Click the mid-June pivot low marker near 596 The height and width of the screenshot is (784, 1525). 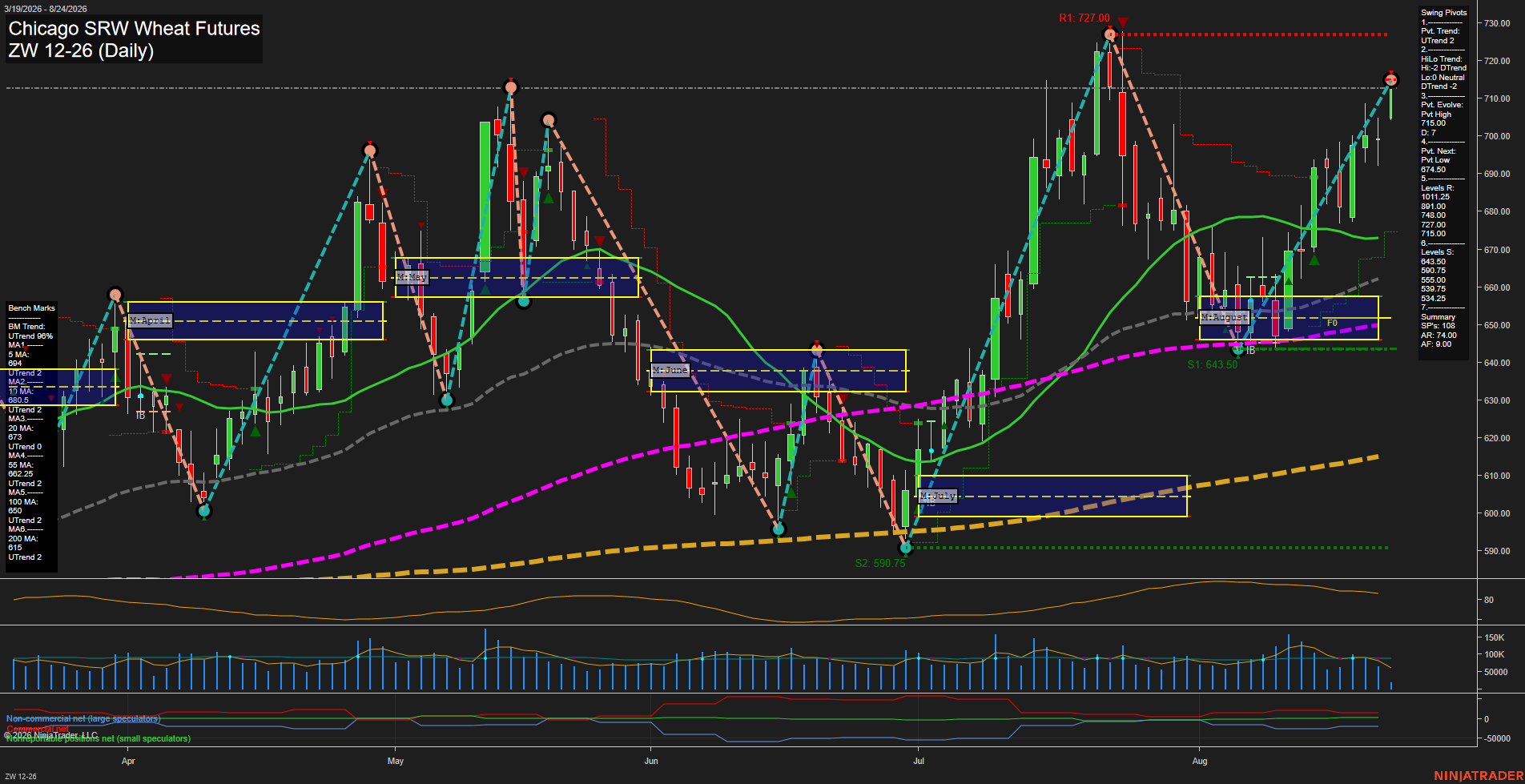778,529
